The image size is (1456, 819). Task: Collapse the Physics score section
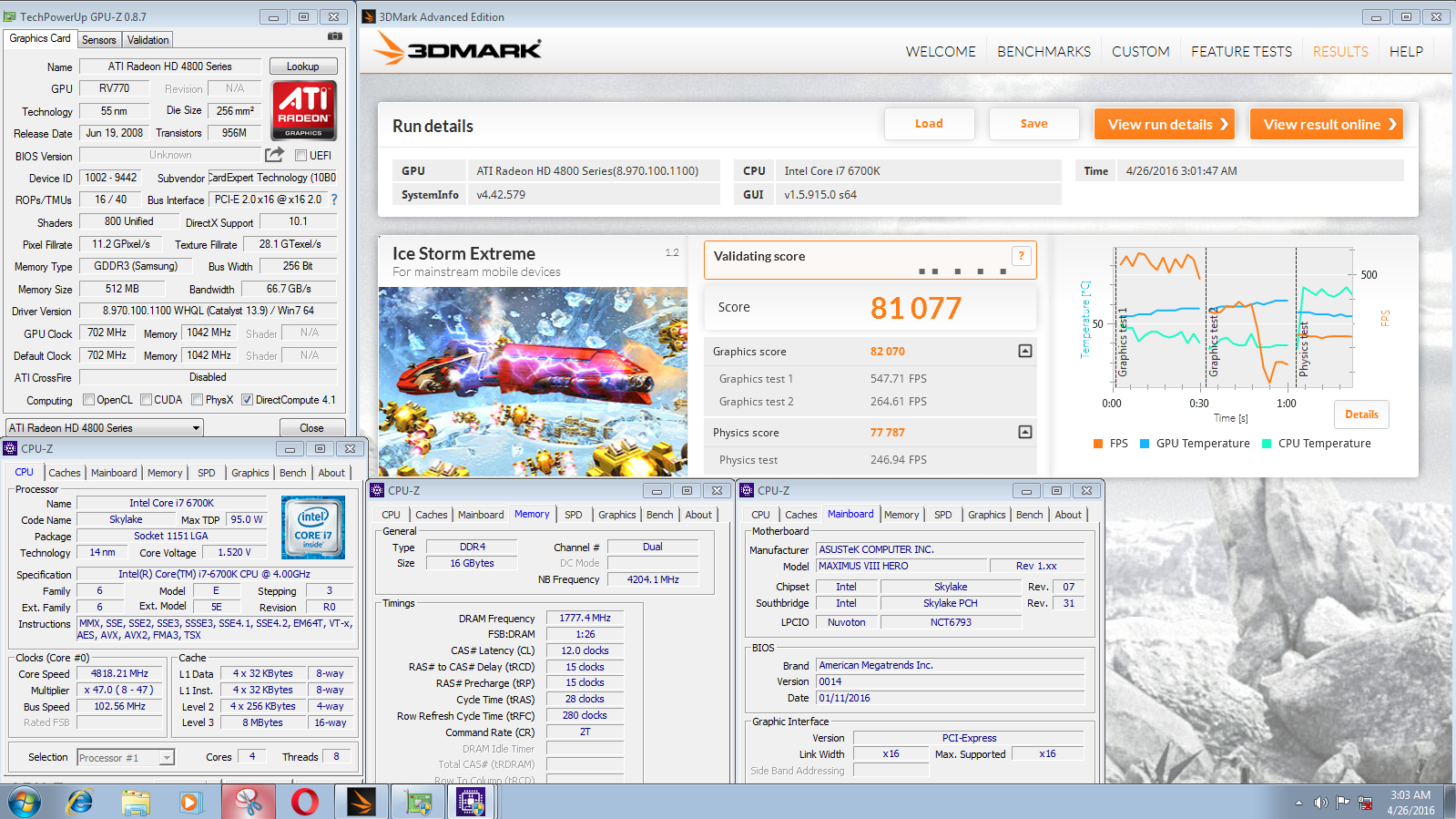(1025, 432)
